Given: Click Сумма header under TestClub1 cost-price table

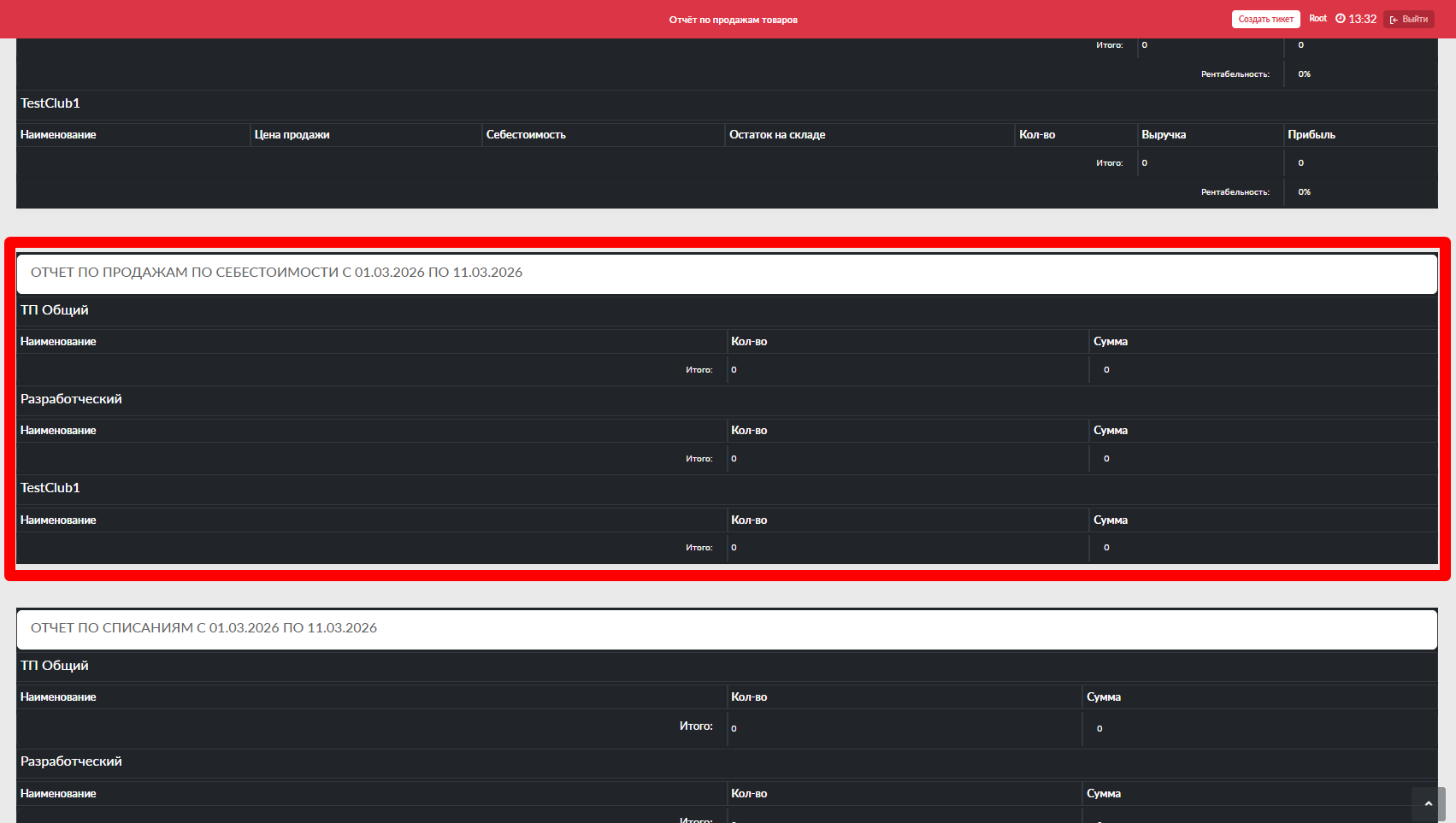Looking at the screenshot, I should click(1111, 520).
